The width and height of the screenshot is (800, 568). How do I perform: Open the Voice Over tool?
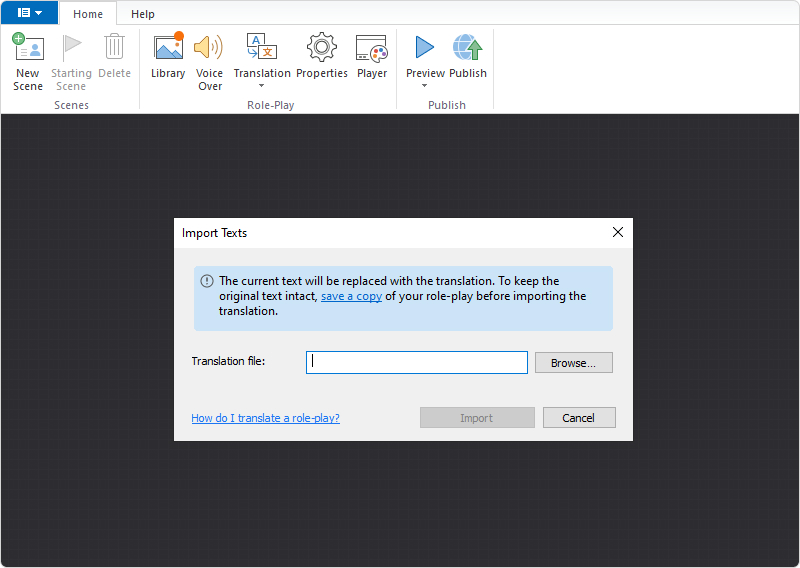209,48
